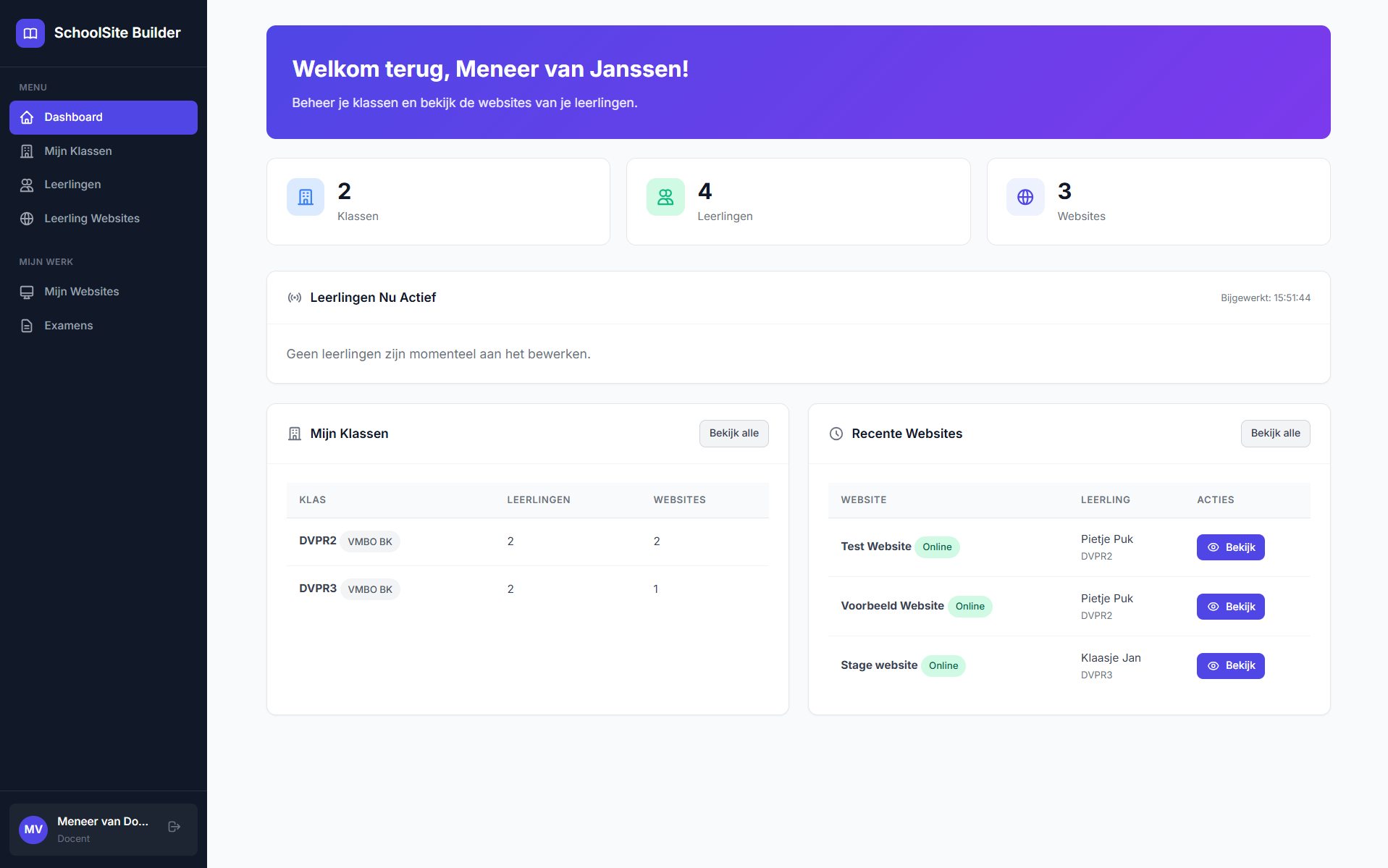1388x868 pixels.
Task: Open Mijn Websites in sidebar
Action: pos(82,292)
